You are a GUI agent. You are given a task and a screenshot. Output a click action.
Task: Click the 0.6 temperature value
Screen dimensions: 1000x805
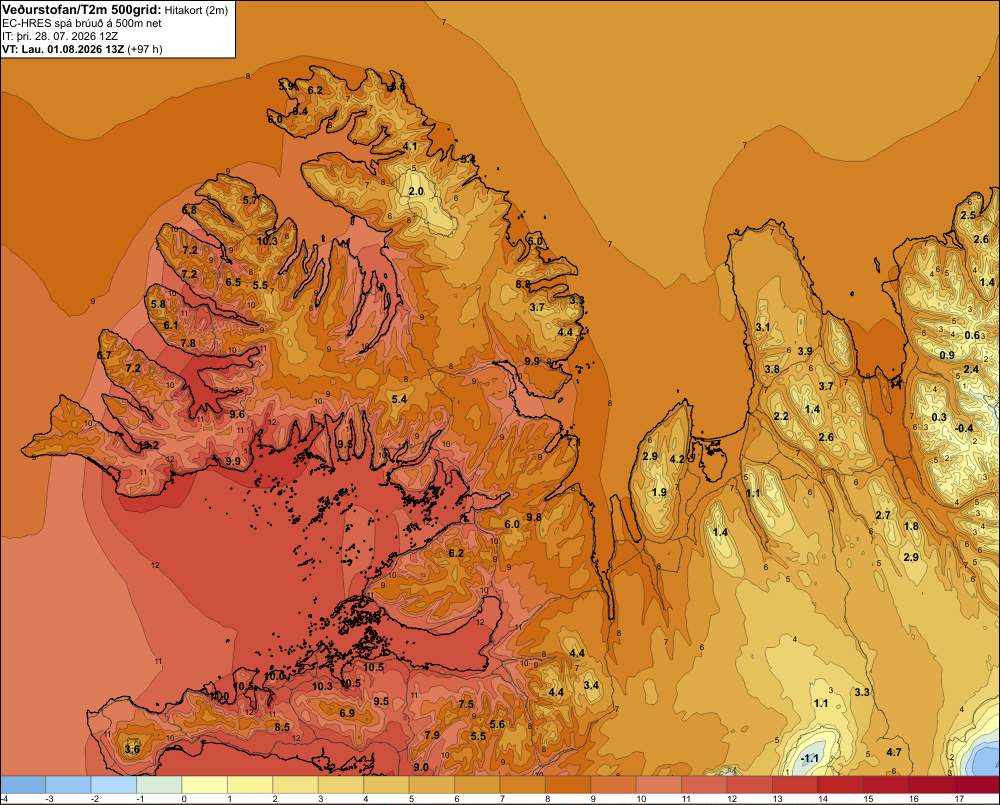[972, 336]
